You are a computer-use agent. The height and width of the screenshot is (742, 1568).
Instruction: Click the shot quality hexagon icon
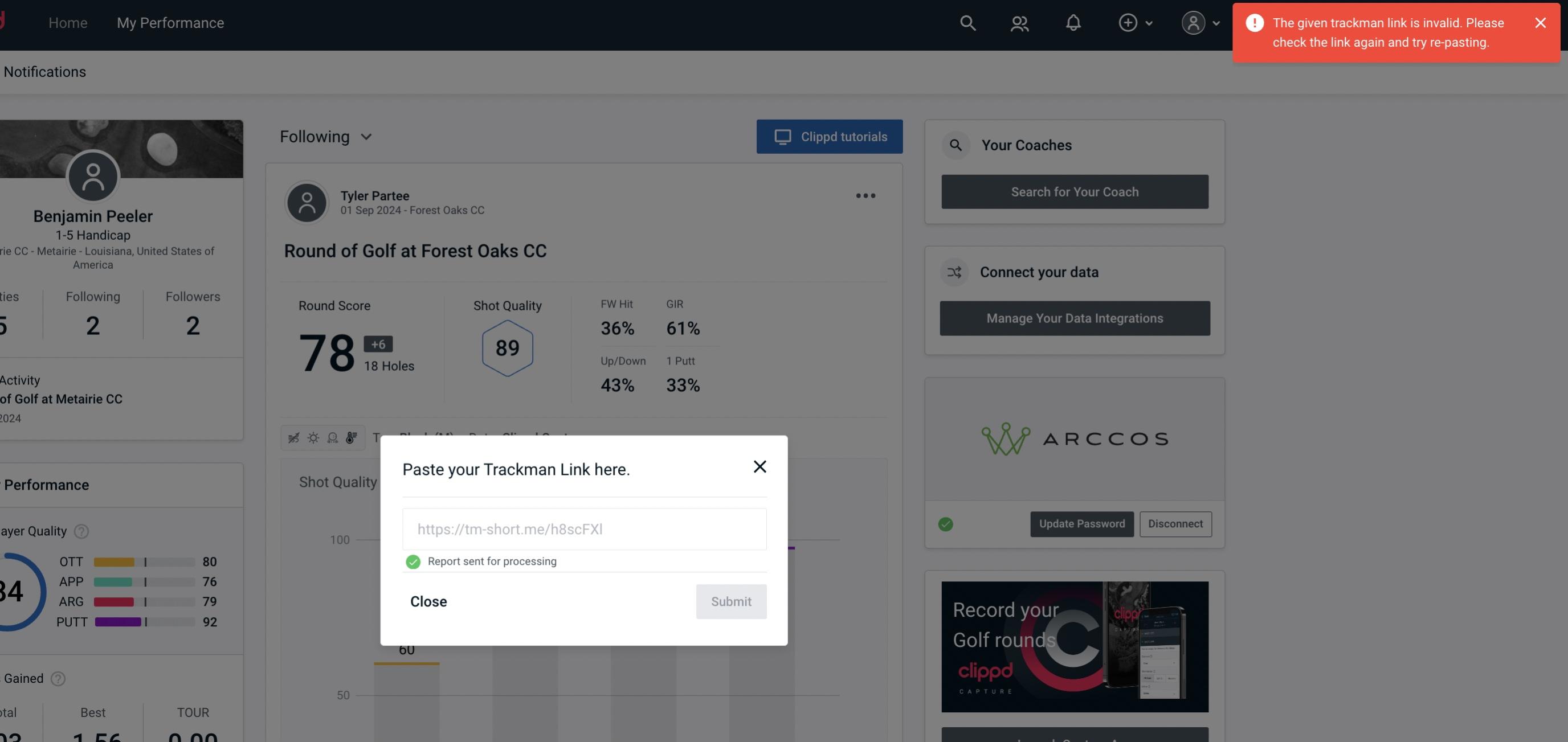(x=507, y=348)
